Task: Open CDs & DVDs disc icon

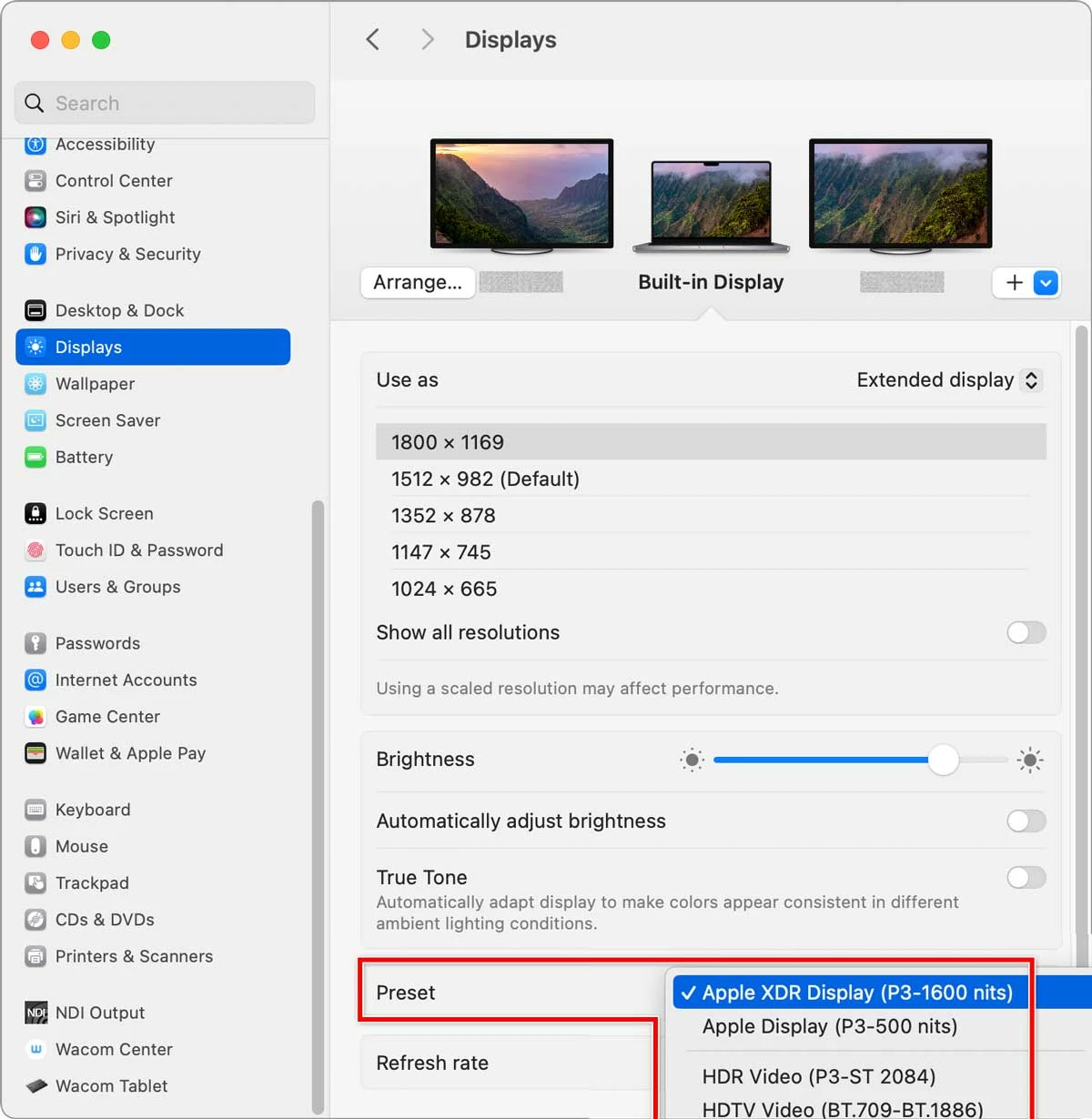Action: coord(35,919)
